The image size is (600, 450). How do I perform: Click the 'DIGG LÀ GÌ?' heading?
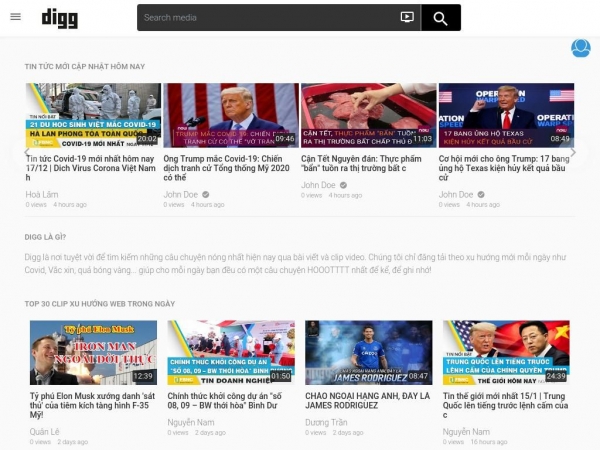45,237
